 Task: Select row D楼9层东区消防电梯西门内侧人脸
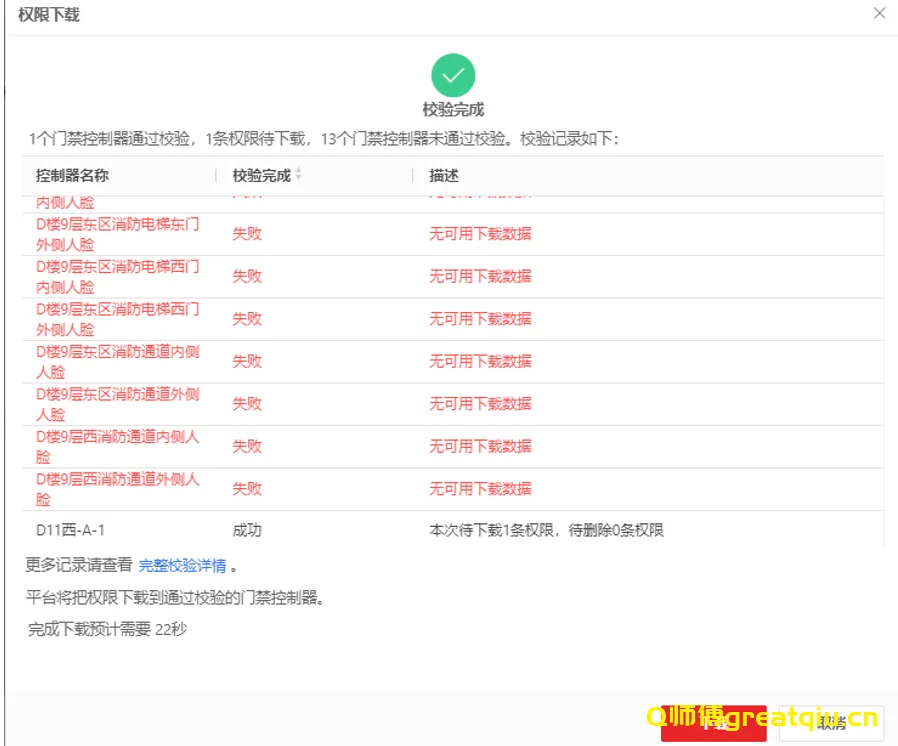click(x=117, y=276)
